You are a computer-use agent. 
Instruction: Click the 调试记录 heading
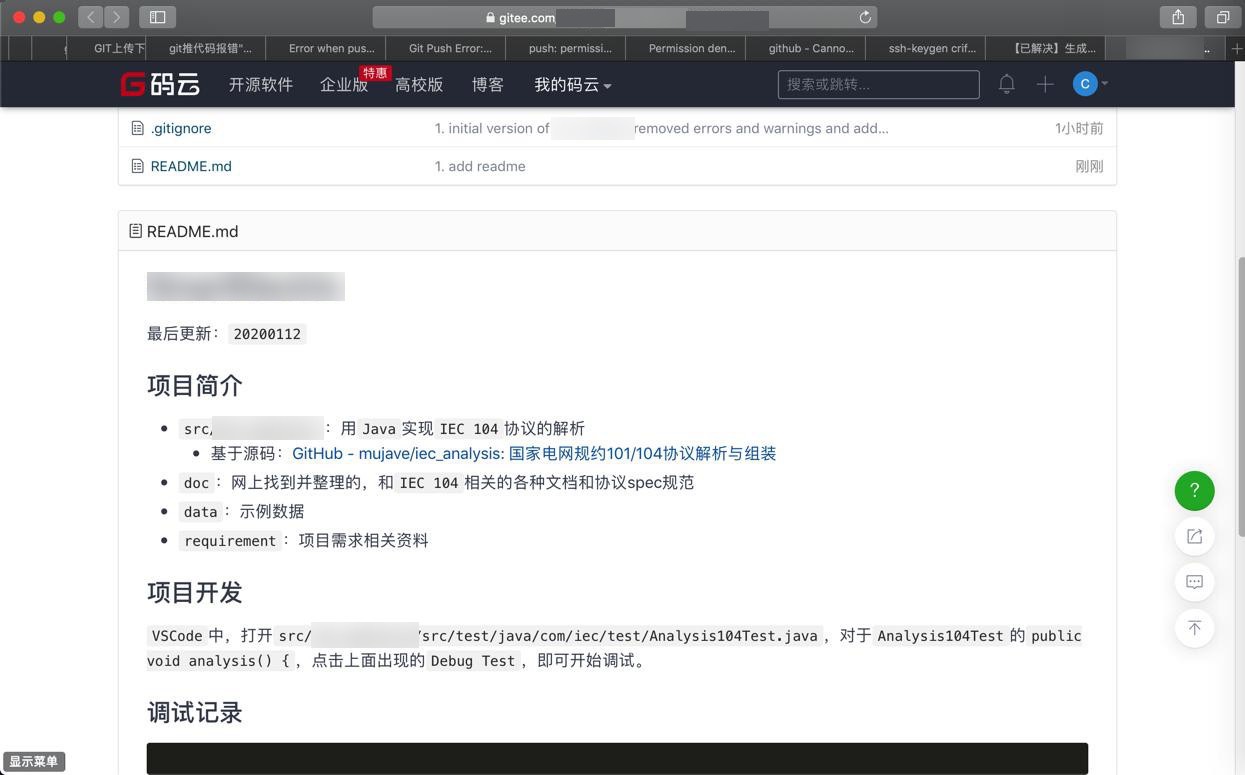pos(195,712)
